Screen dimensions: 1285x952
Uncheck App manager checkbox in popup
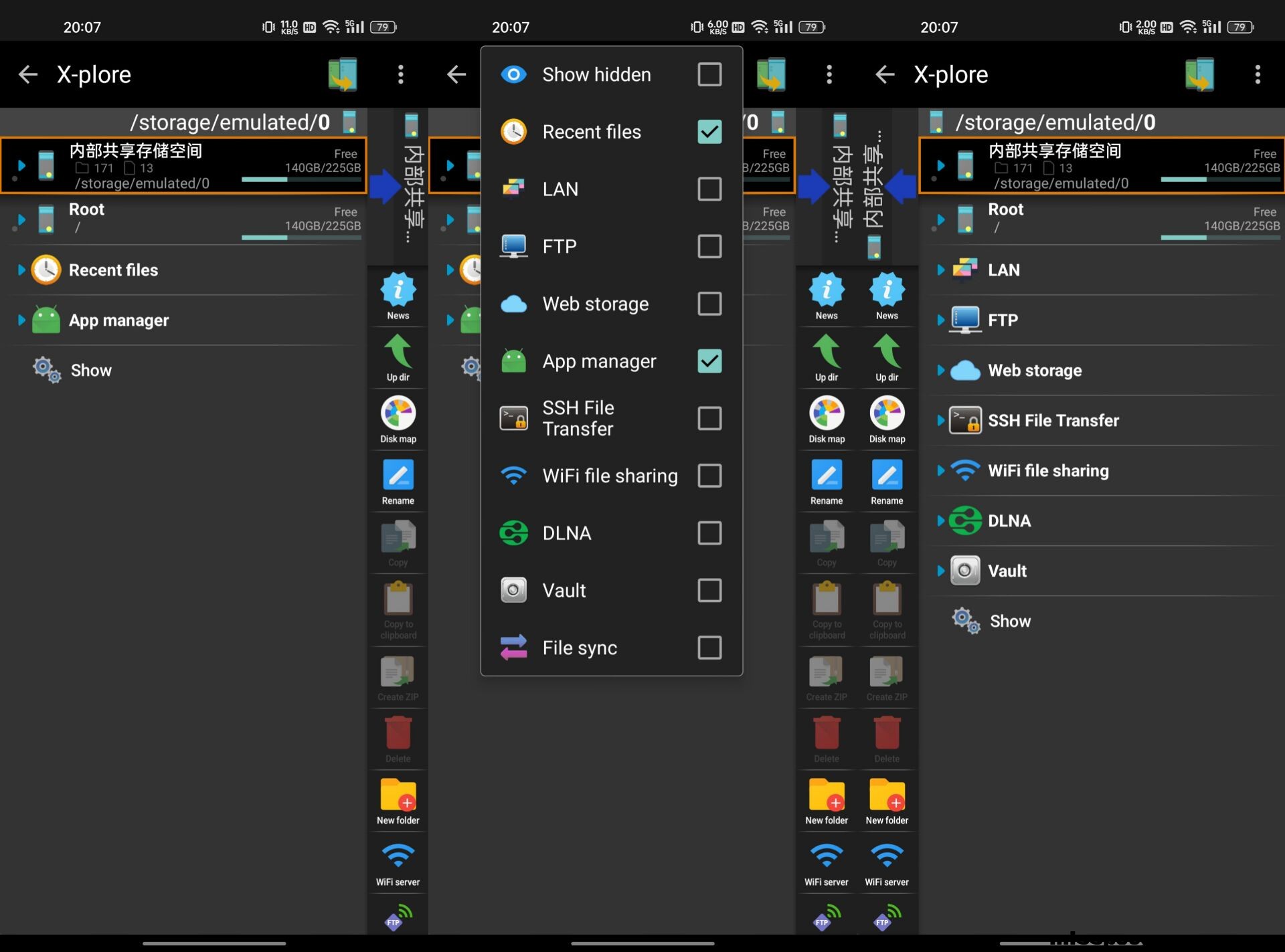pos(709,361)
